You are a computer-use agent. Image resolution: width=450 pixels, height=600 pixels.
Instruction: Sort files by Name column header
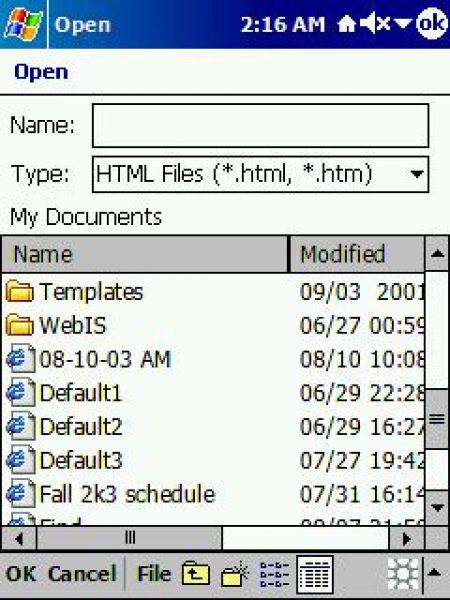145,254
